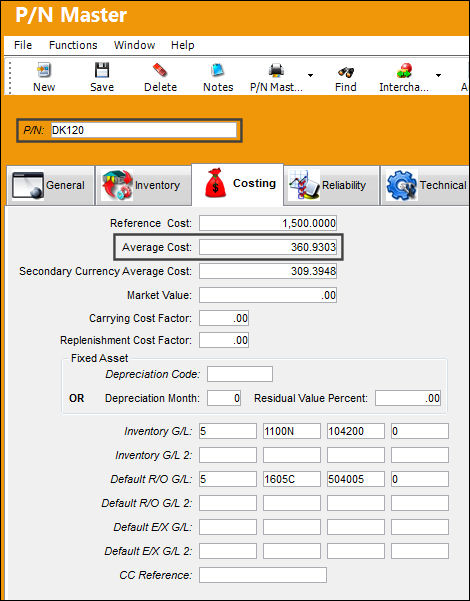Click the Default R/O G/L field containing 504005
Viewport: 470px width, 601px height.
coord(356,479)
